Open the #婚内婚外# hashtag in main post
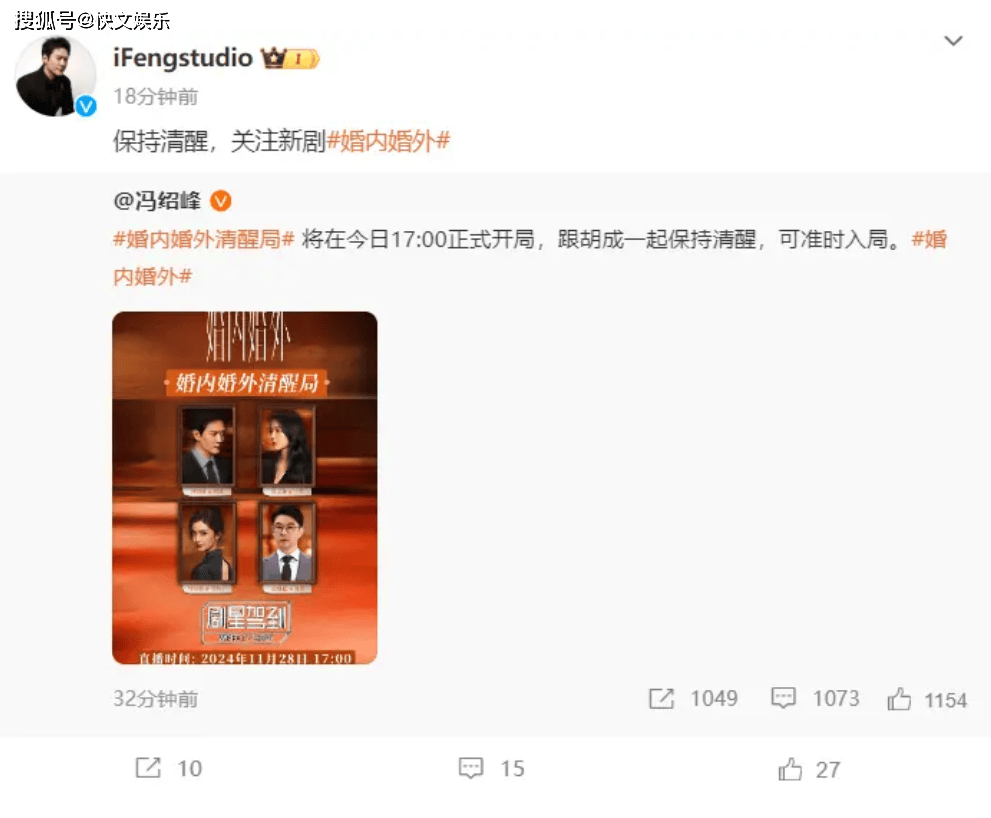 [388, 140]
